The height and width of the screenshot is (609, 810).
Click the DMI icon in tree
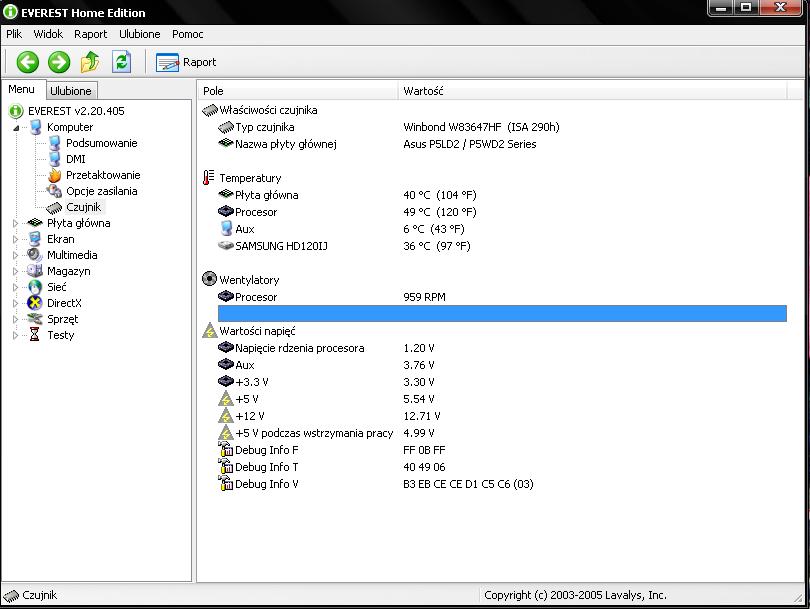click(x=54, y=159)
